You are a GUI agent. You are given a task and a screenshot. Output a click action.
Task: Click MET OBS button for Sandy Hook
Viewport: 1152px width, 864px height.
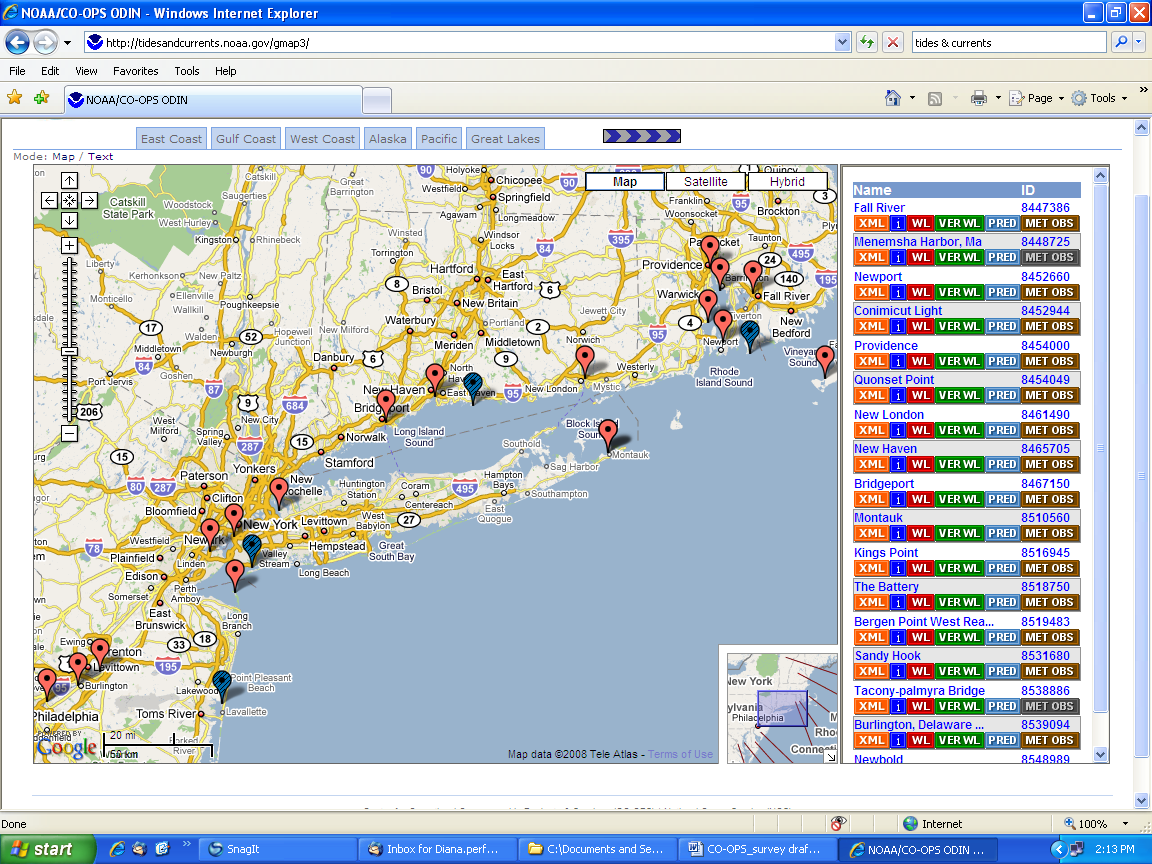[1050, 672]
